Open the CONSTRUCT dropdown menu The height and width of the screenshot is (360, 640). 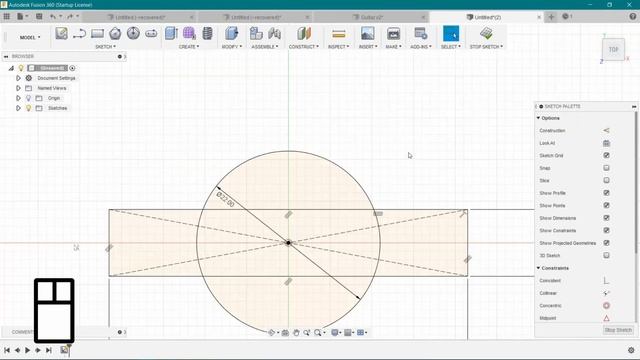click(x=304, y=47)
